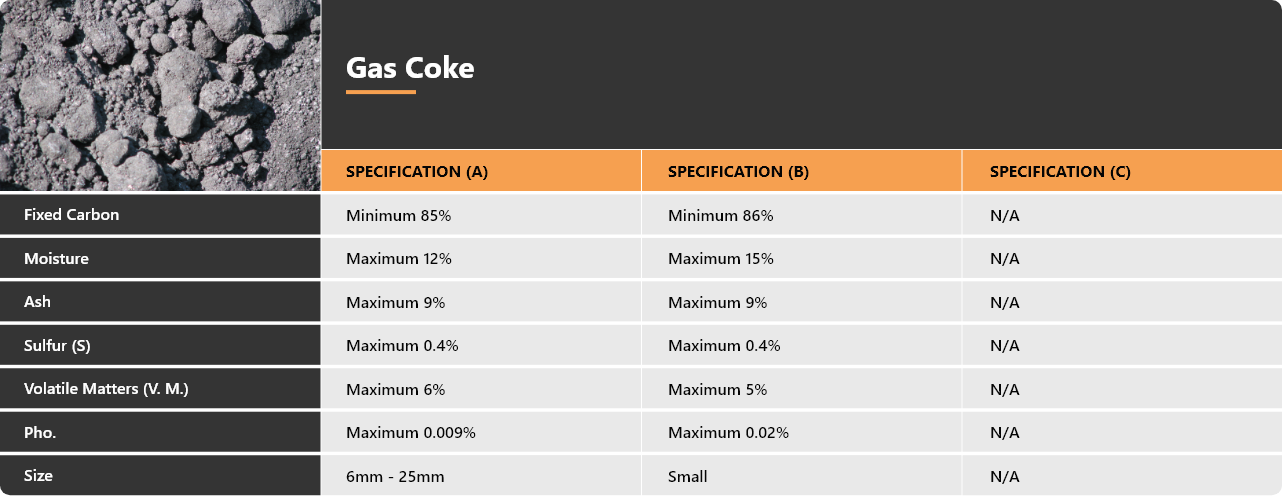Select the Gas Coke title heading
The height and width of the screenshot is (496, 1282).
(410, 68)
